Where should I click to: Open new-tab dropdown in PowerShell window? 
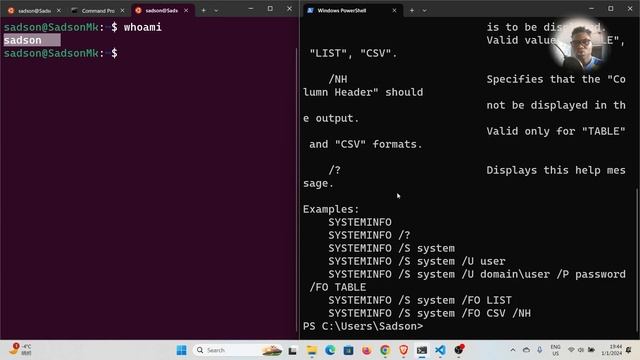click(424, 11)
